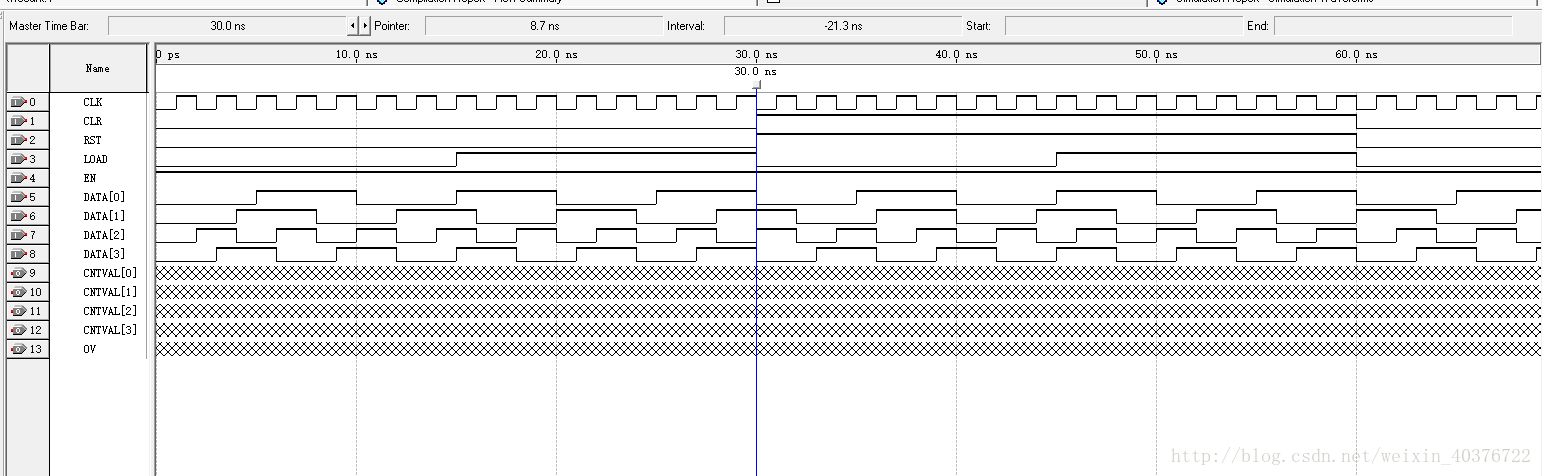Select the DATA[0] input pin icon
The width and height of the screenshot is (1542, 476).
(x=18, y=197)
